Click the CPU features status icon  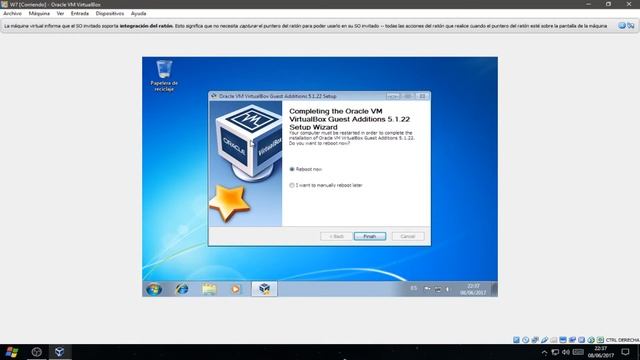[582, 340]
